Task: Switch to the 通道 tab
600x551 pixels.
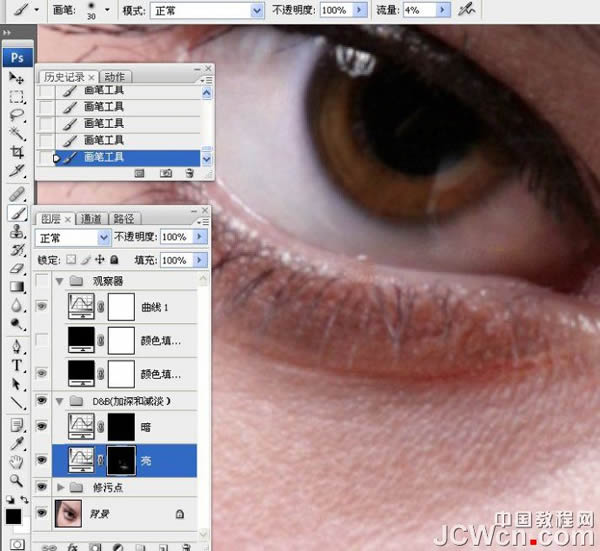Action: coord(91,219)
